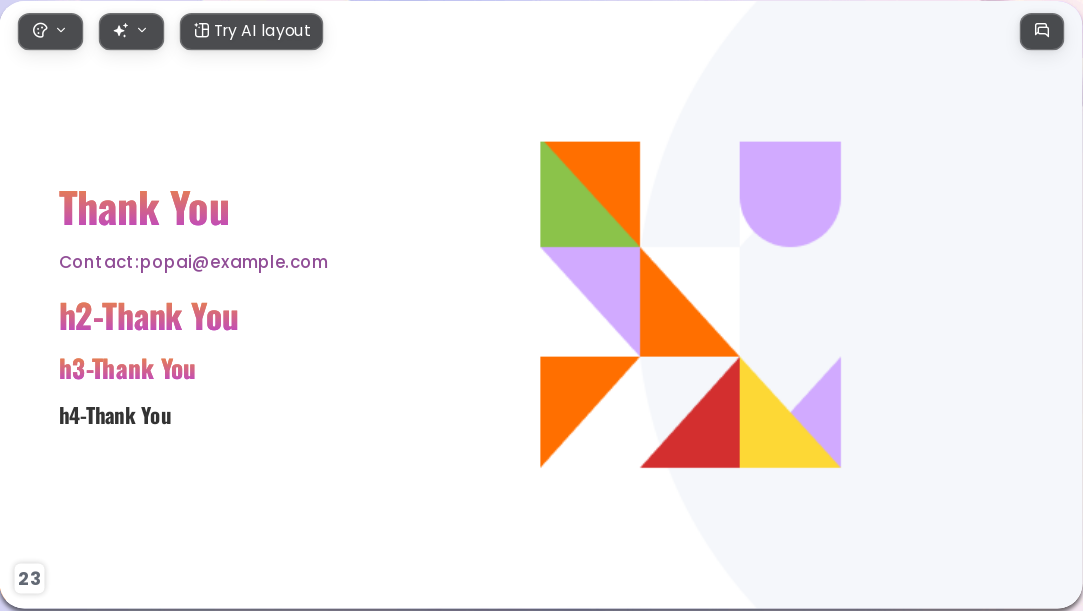1083x611 pixels.
Task: Select the slide number 23 badge
Action: coord(29,579)
